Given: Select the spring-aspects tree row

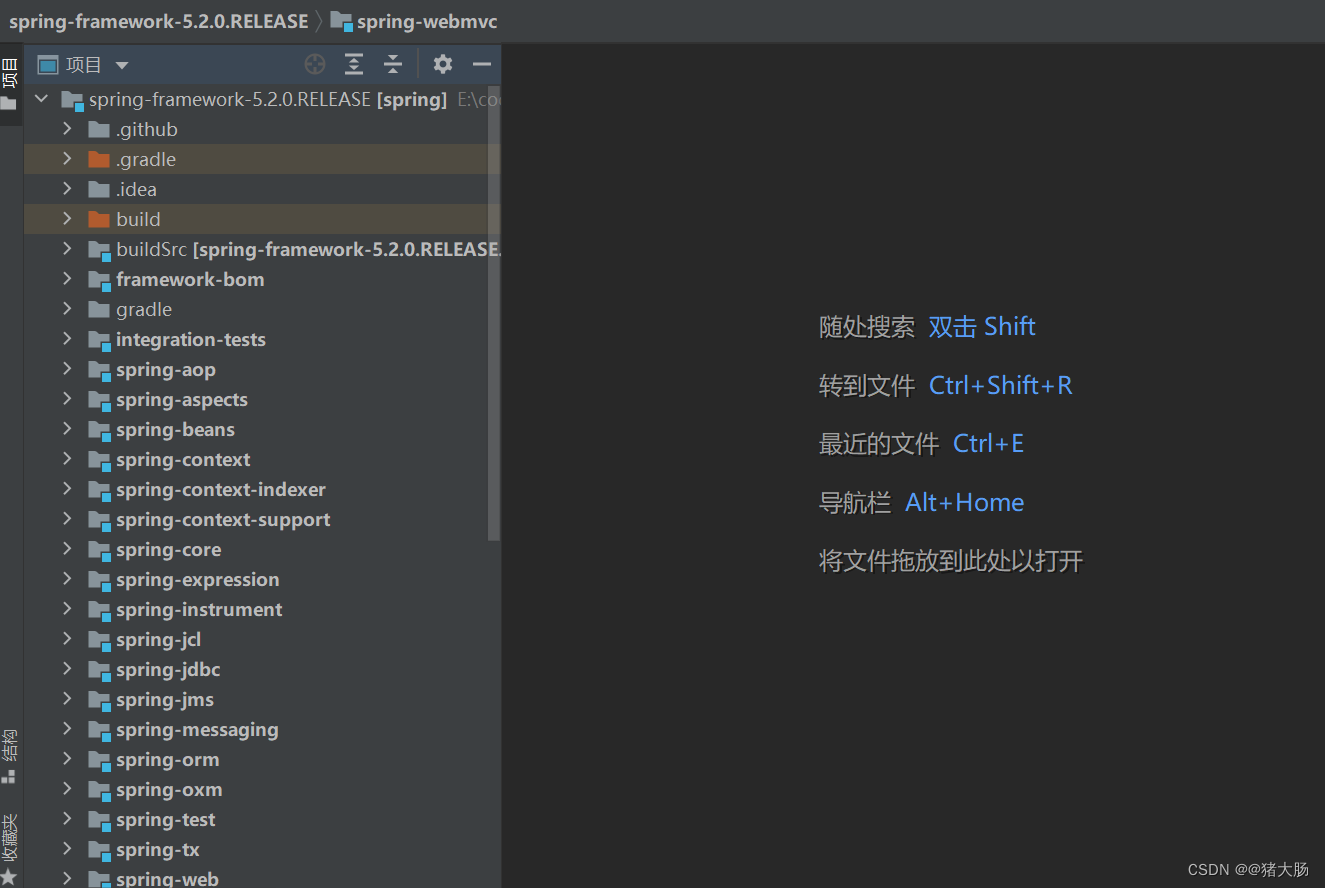Looking at the screenshot, I should [x=262, y=399].
